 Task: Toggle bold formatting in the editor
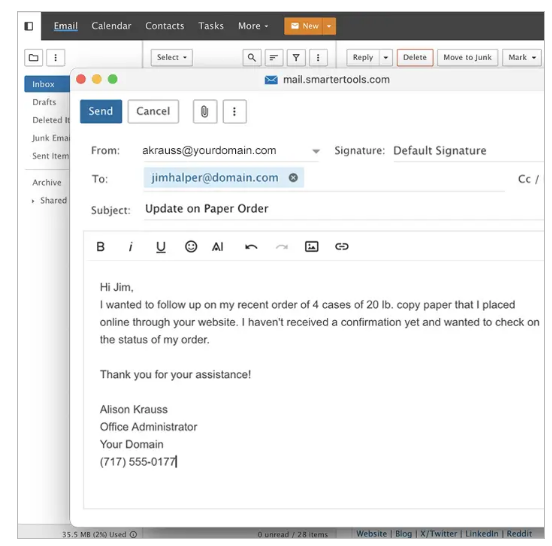point(100,247)
